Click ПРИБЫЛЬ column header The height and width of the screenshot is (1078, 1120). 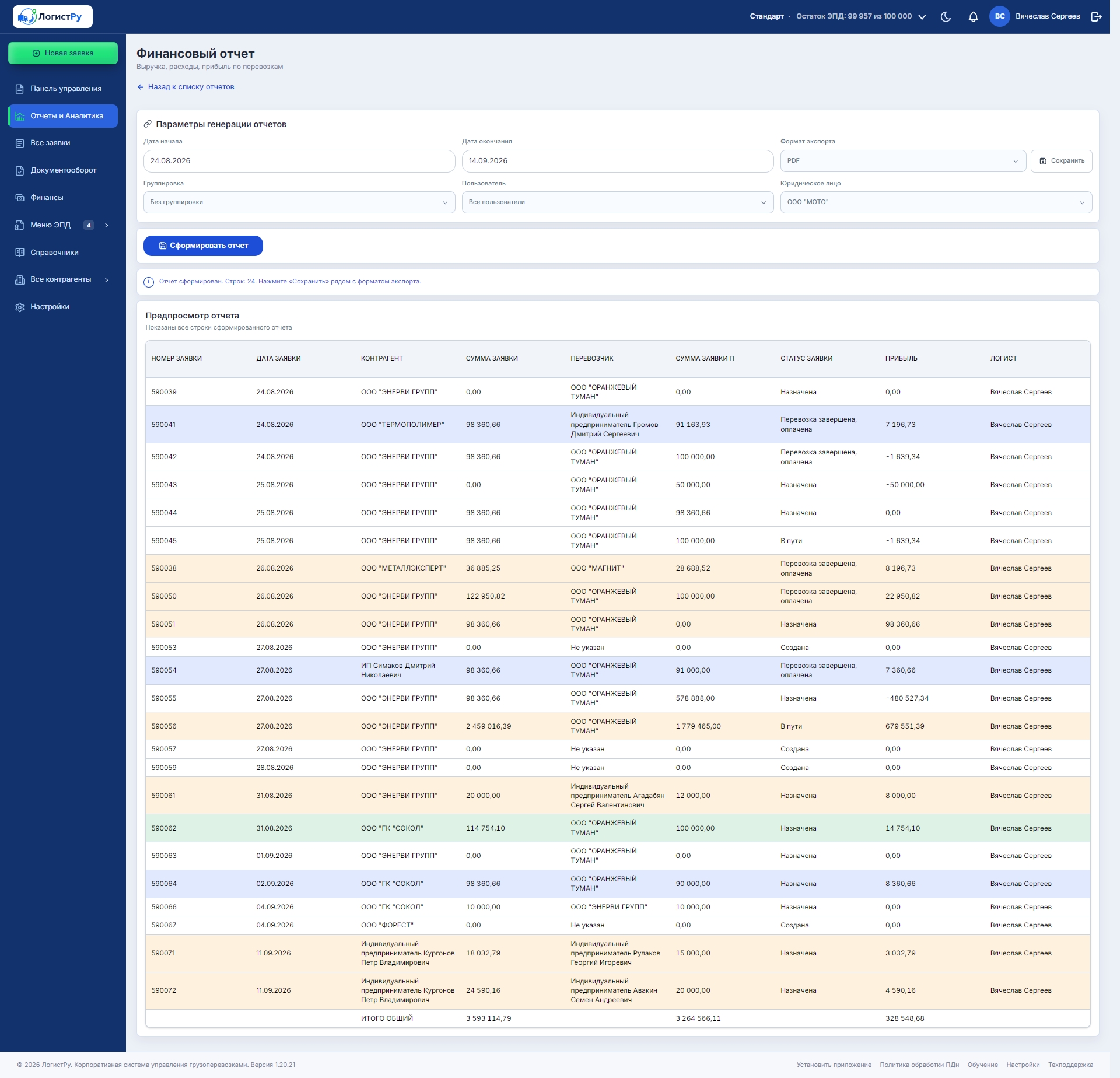[901, 359]
